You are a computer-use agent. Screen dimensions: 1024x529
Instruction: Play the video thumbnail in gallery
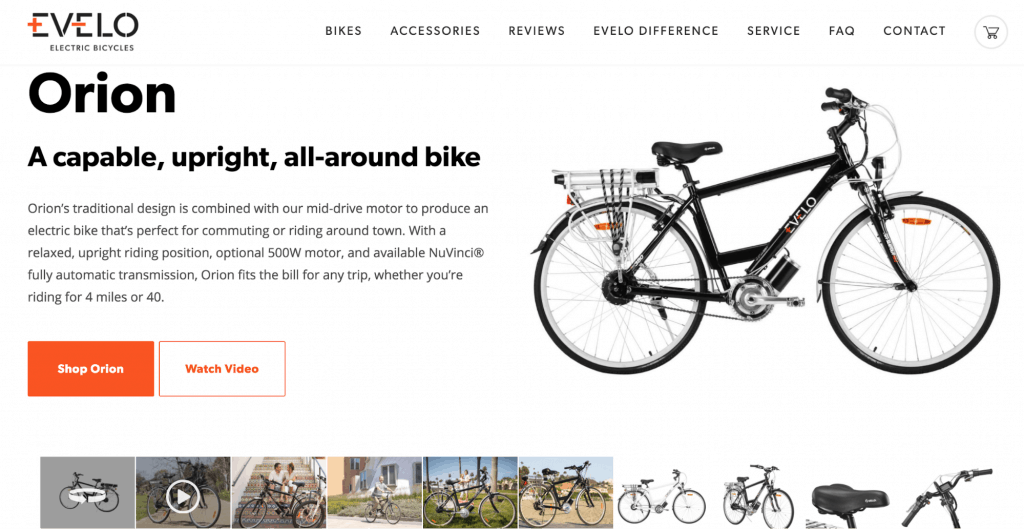[x=183, y=492]
